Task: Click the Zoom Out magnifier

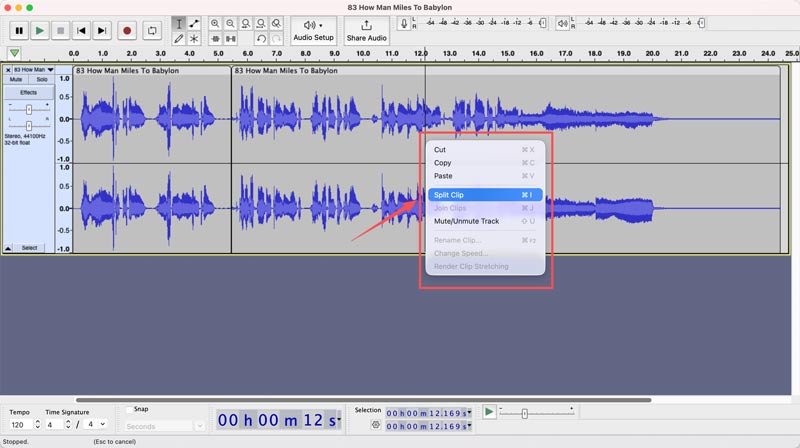Action: pyautogui.click(x=231, y=23)
